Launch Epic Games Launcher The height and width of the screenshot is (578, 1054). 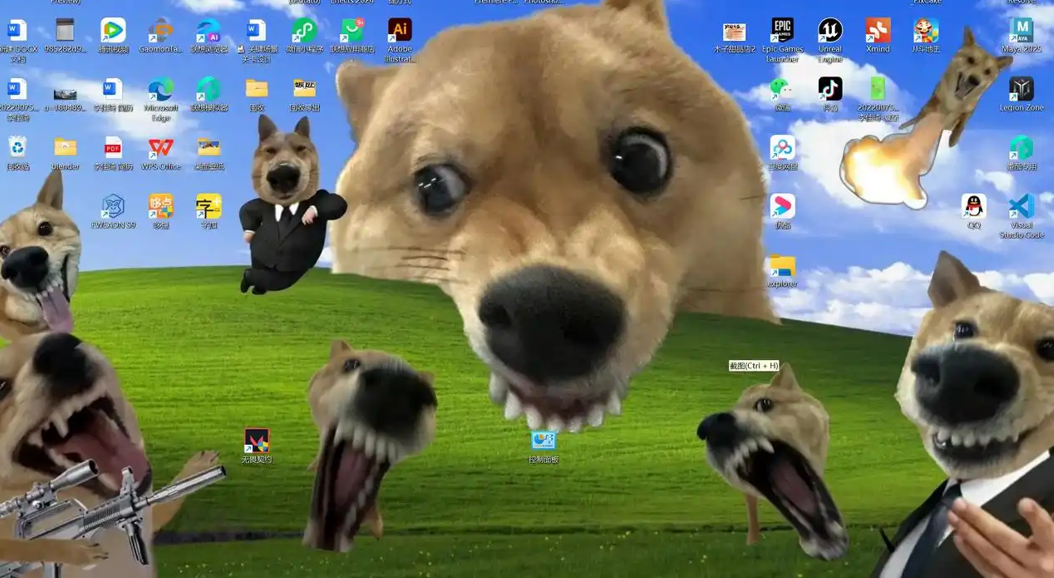(782, 30)
